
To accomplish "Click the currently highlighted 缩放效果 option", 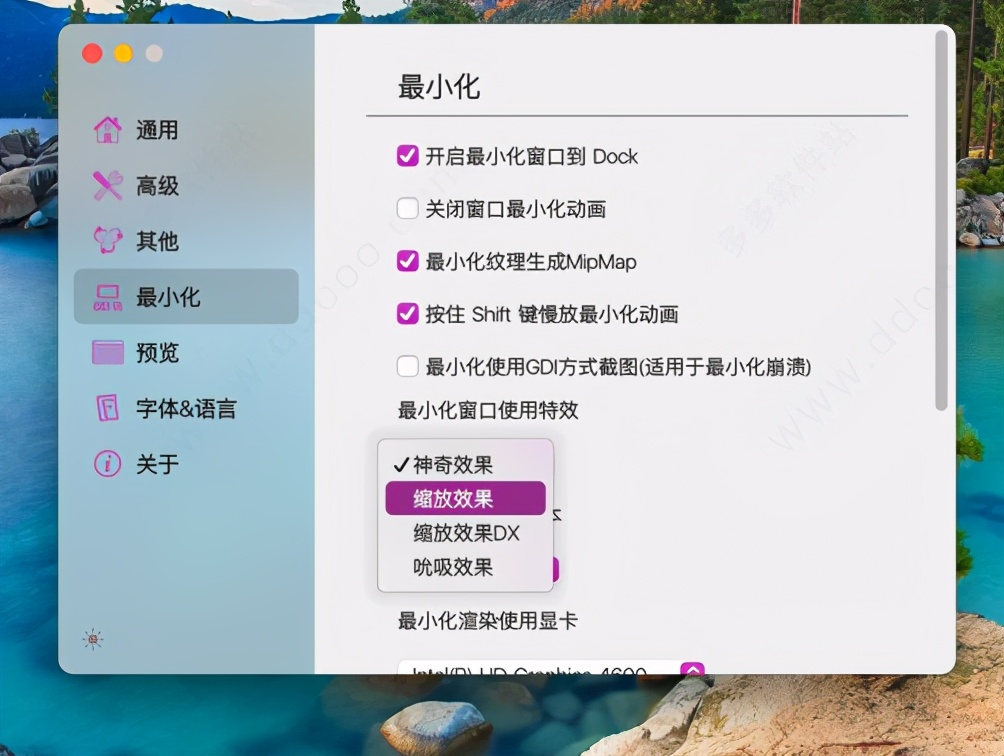I will (464, 498).
